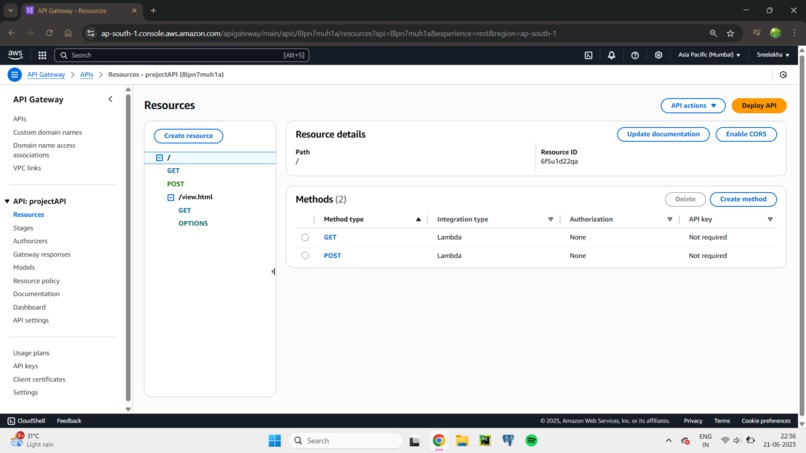Sort by API key column
The height and width of the screenshot is (453, 806).
tap(770, 220)
